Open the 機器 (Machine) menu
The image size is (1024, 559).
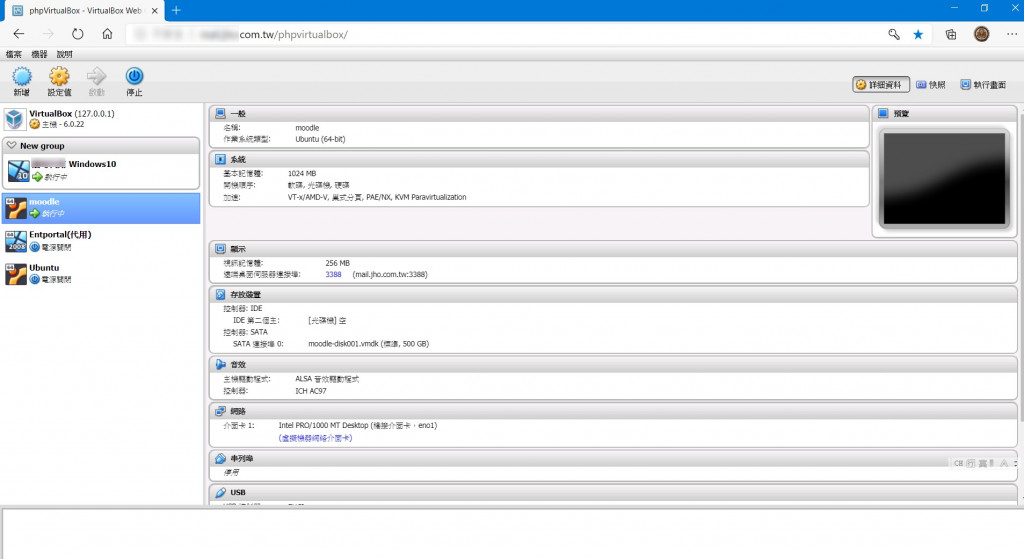click(39, 54)
